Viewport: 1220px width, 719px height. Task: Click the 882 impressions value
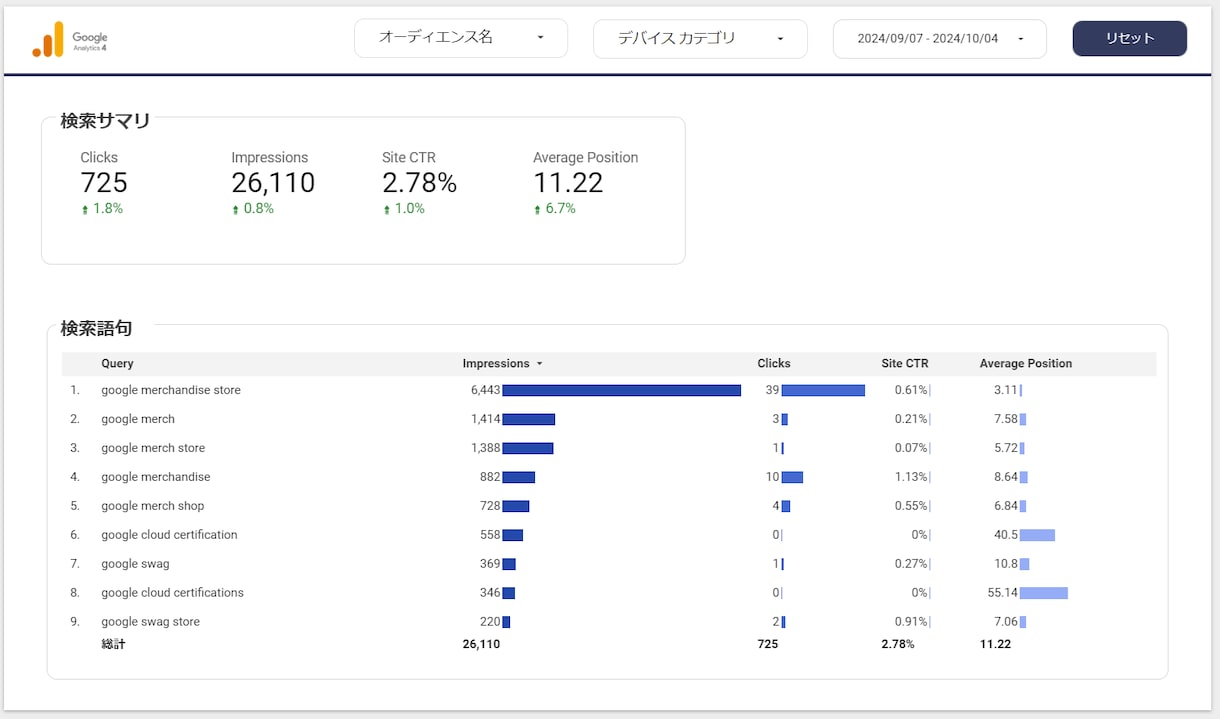pos(490,477)
